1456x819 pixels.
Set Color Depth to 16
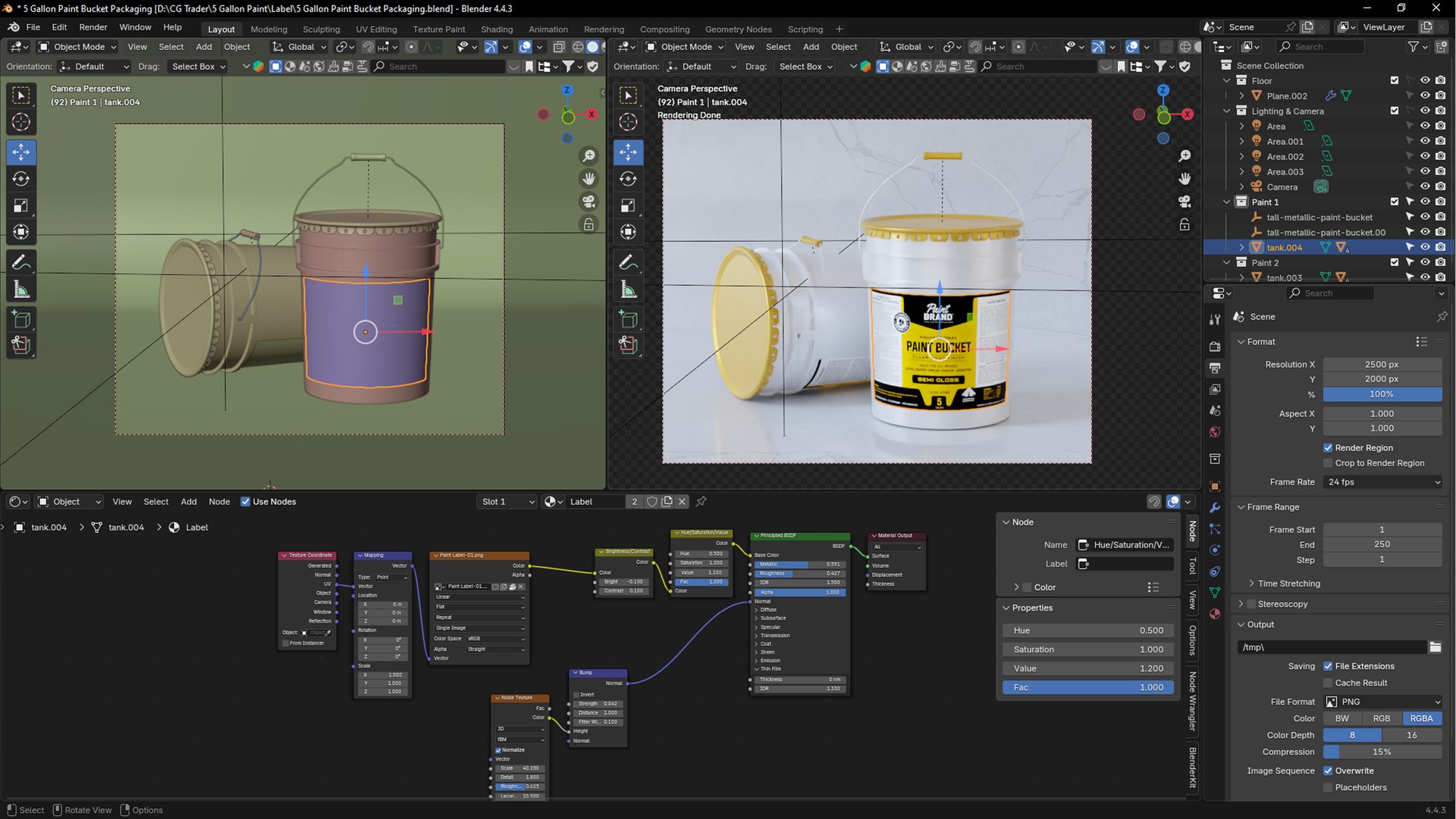1411,735
